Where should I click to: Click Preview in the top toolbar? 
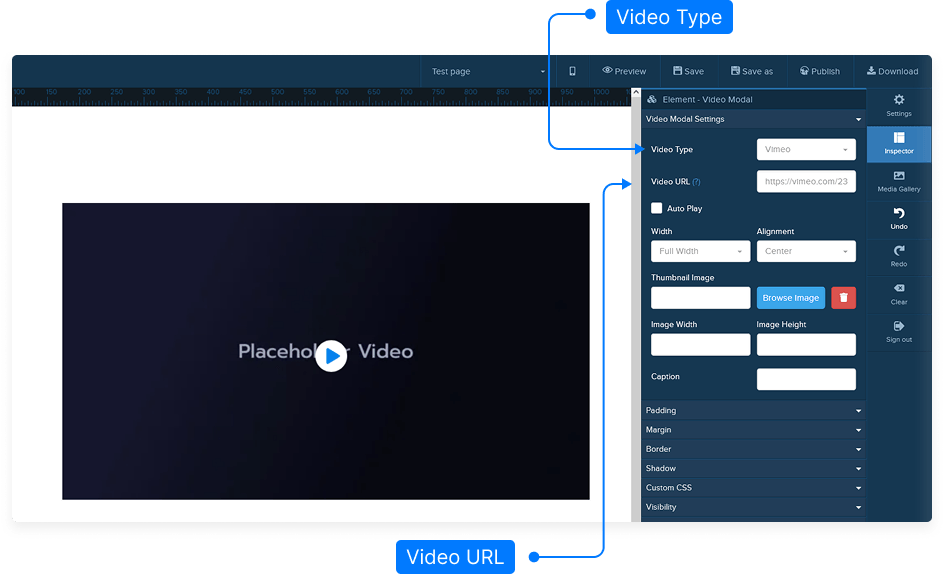624,71
